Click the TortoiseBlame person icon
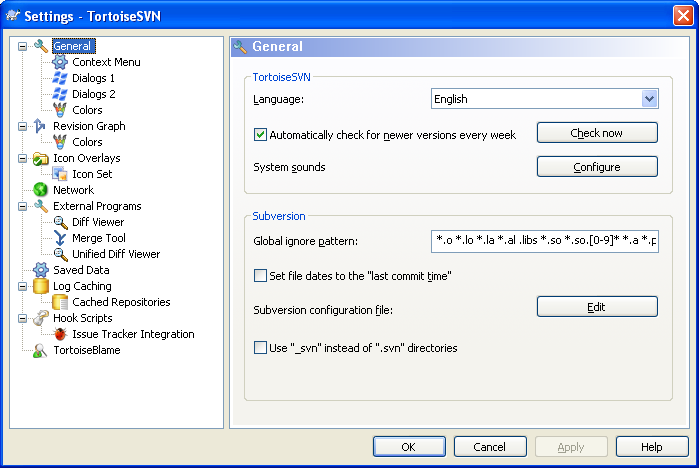This screenshot has width=699, height=468. (40, 350)
